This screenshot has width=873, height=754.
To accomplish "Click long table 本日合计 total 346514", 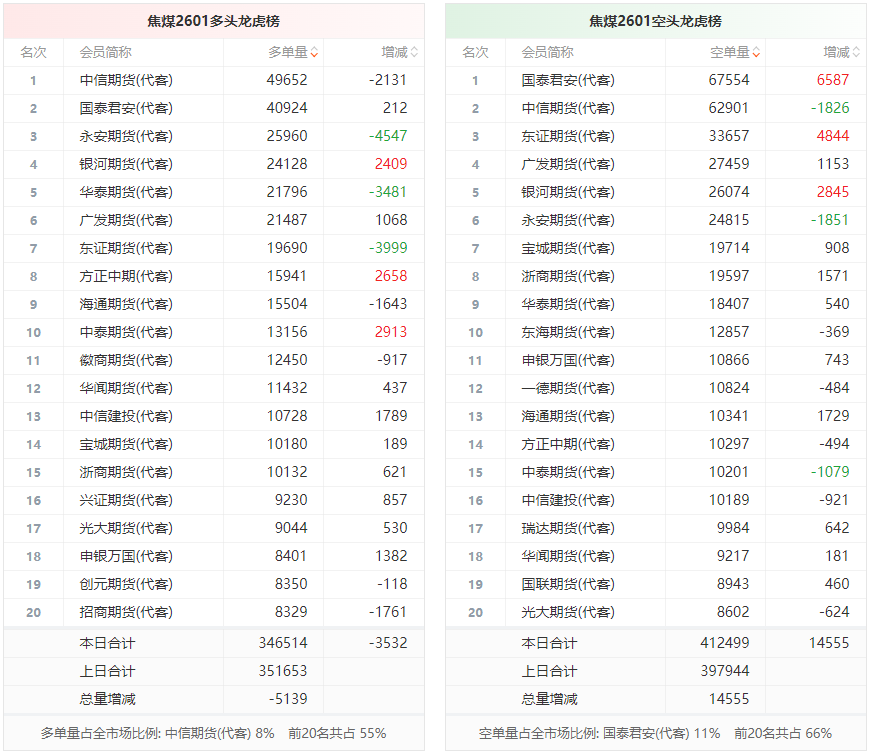I will (283, 643).
